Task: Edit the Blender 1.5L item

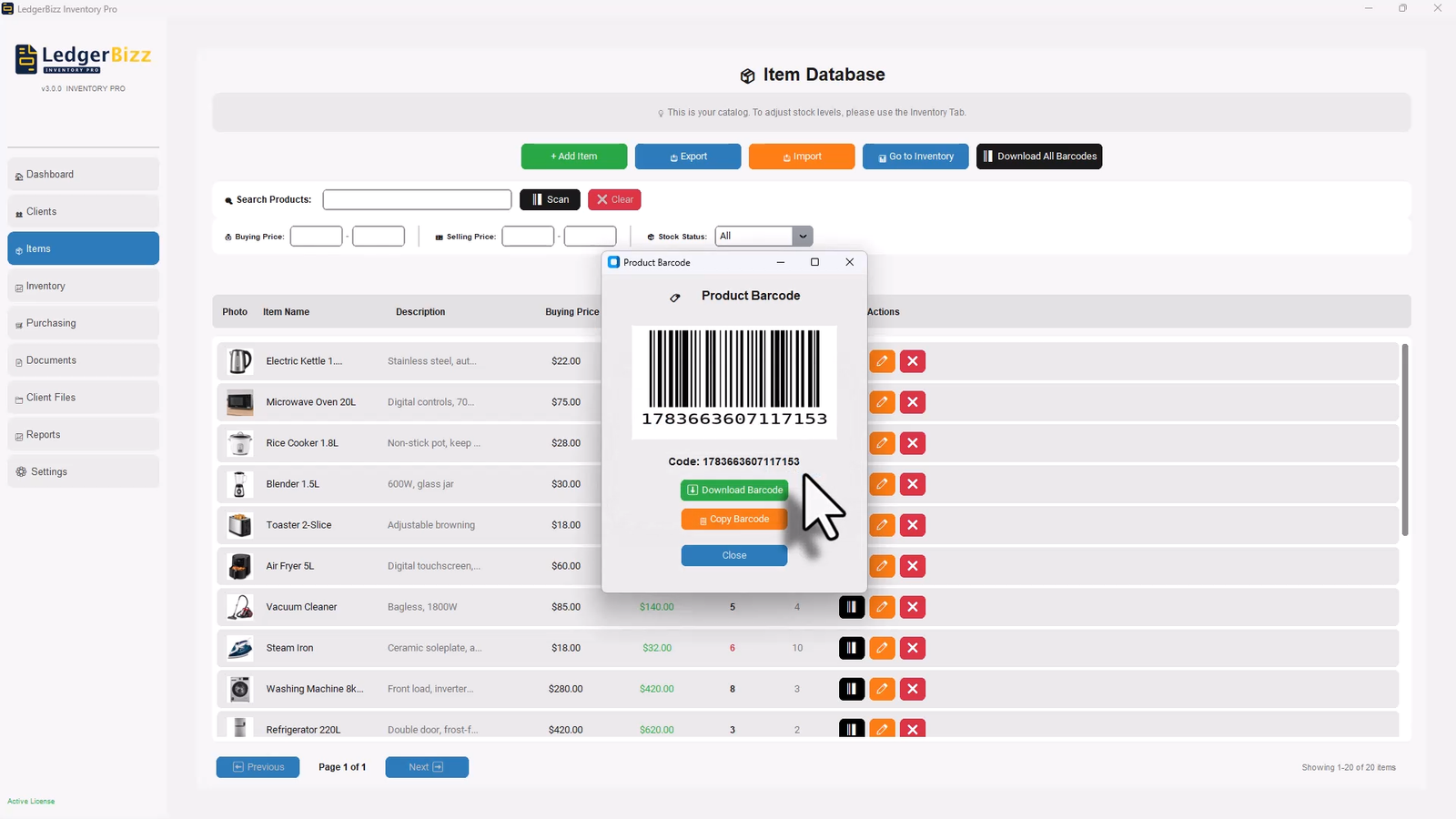Action: tap(882, 484)
